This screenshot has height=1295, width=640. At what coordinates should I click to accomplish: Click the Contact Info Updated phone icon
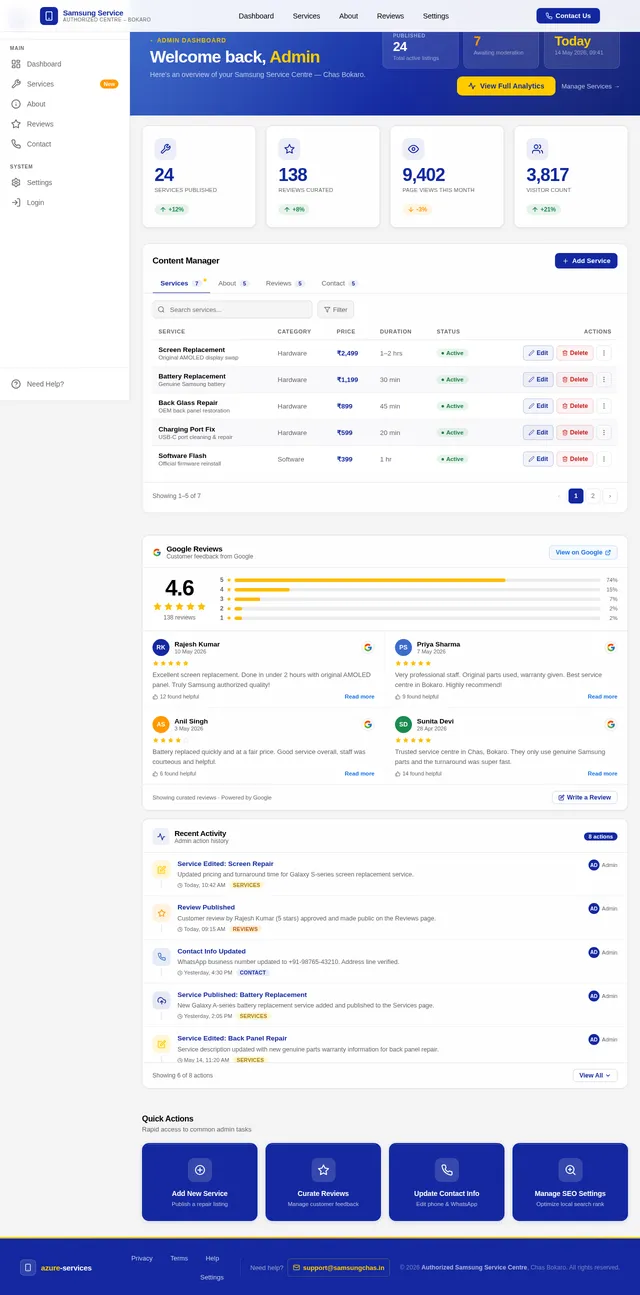161,957
